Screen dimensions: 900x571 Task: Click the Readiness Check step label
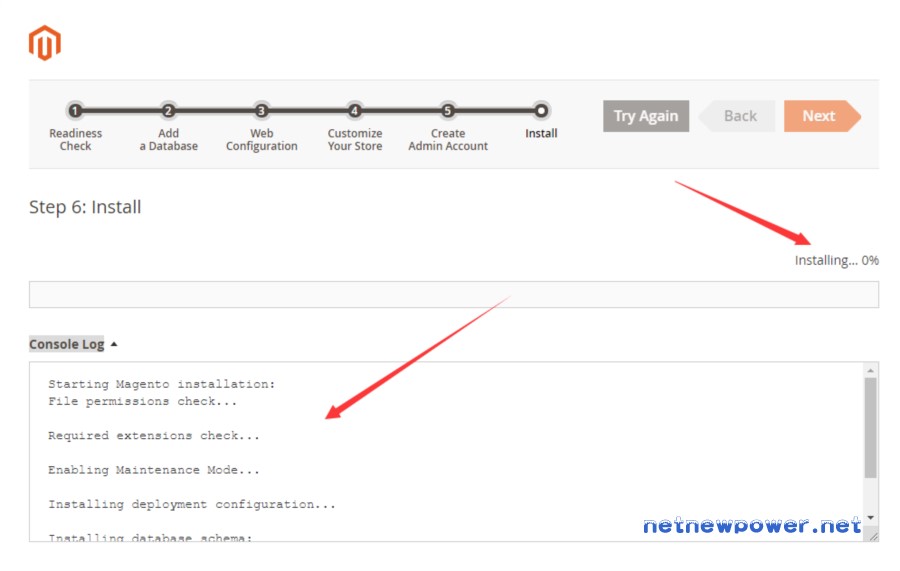(x=75, y=139)
